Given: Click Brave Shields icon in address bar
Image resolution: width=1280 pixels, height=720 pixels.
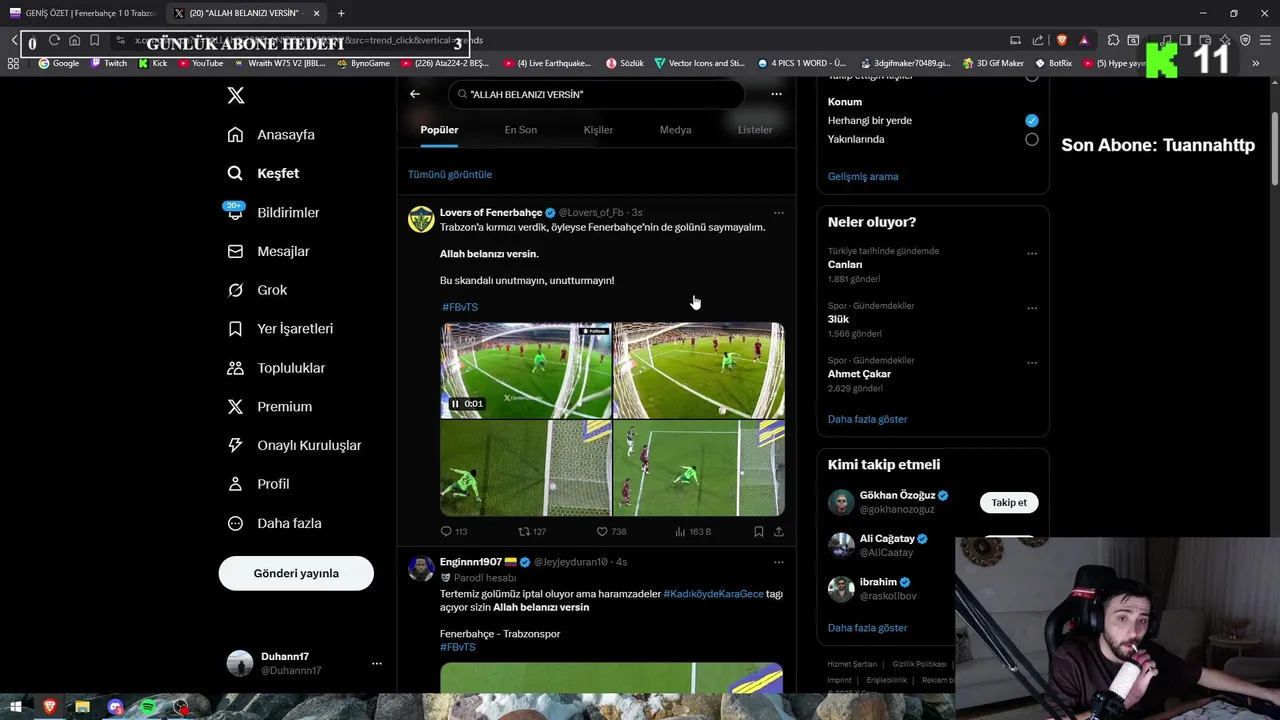Looking at the screenshot, I should point(1062,41).
